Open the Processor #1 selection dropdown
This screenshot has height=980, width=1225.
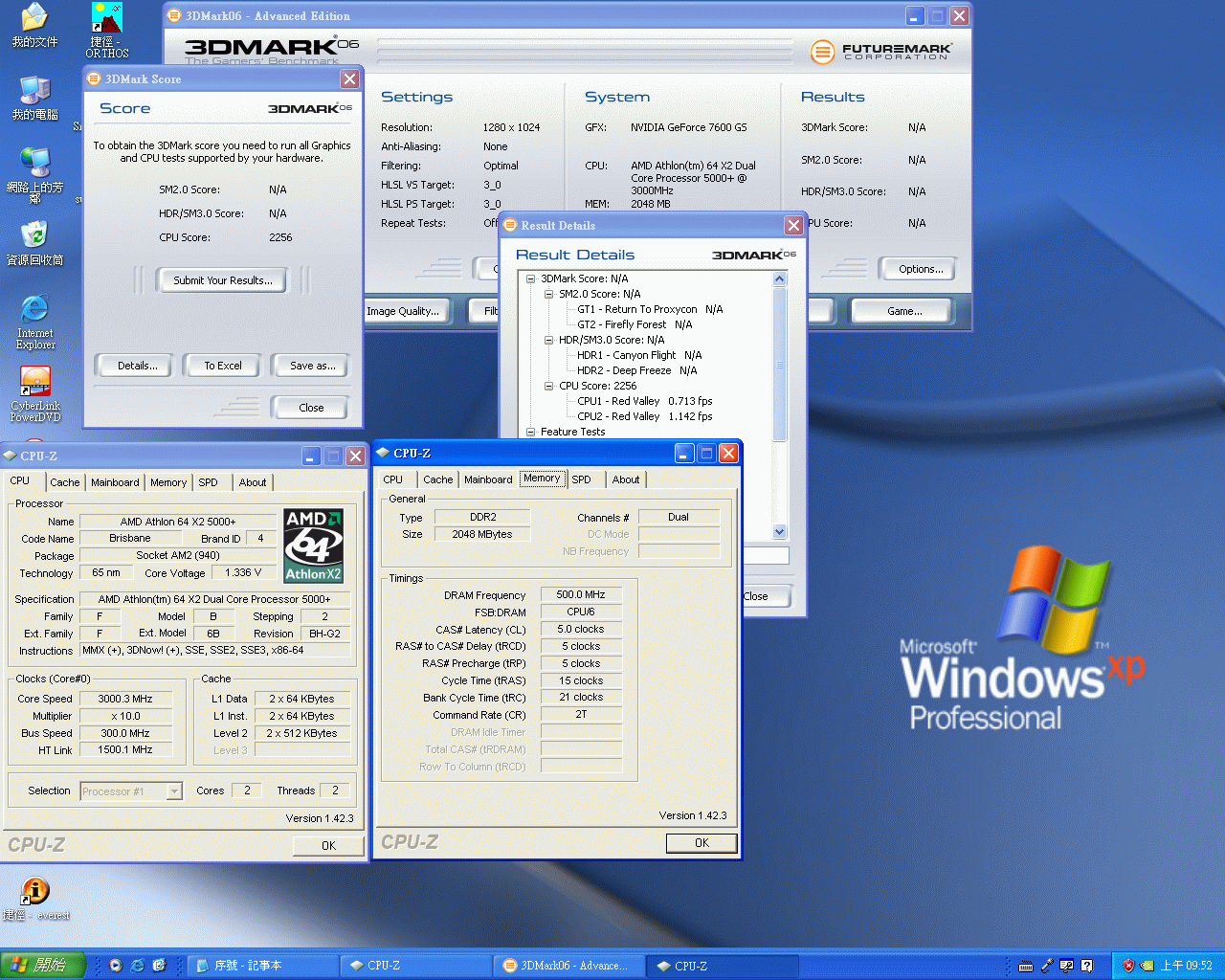click(174, 791)
